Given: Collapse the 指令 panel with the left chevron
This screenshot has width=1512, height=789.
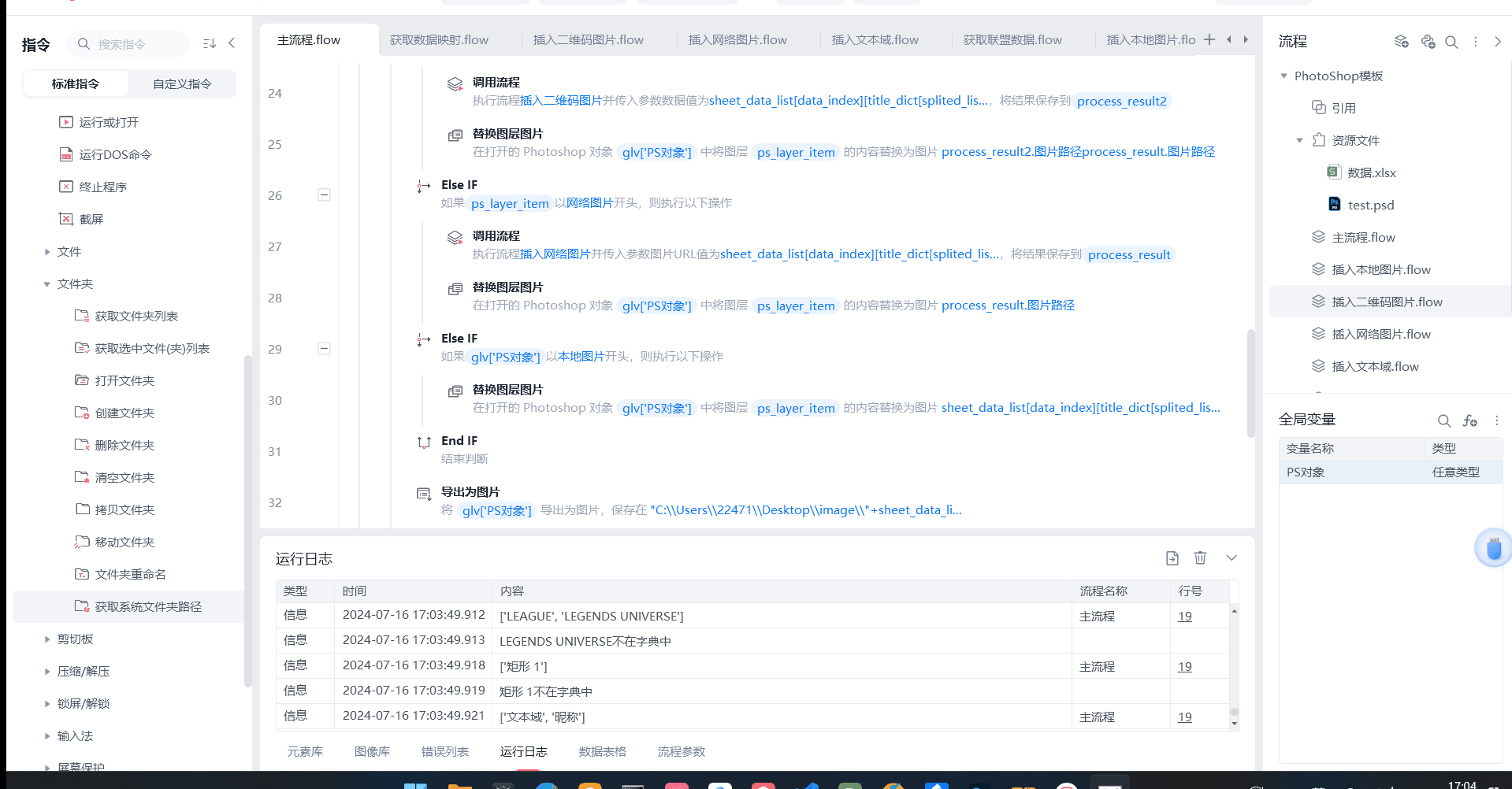Looking at the screenshot, I should click(232, 43).
